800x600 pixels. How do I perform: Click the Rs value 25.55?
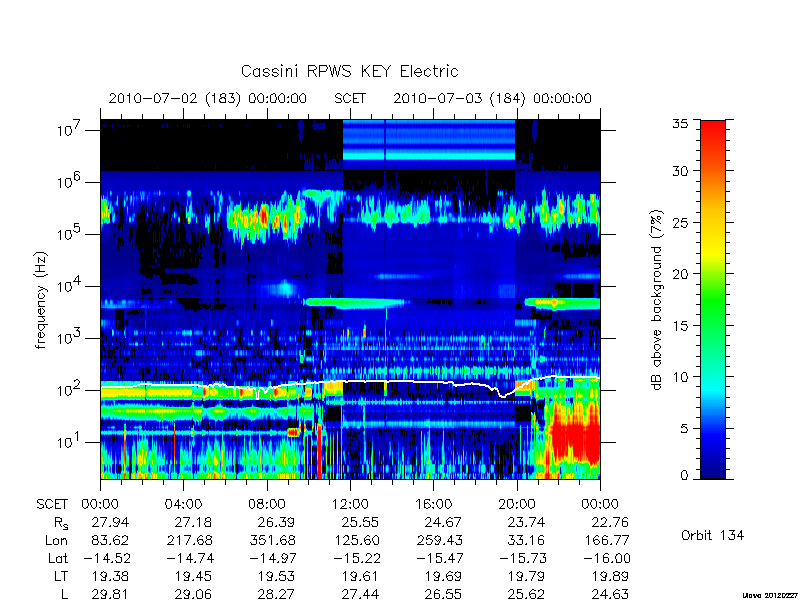[360, 522]
